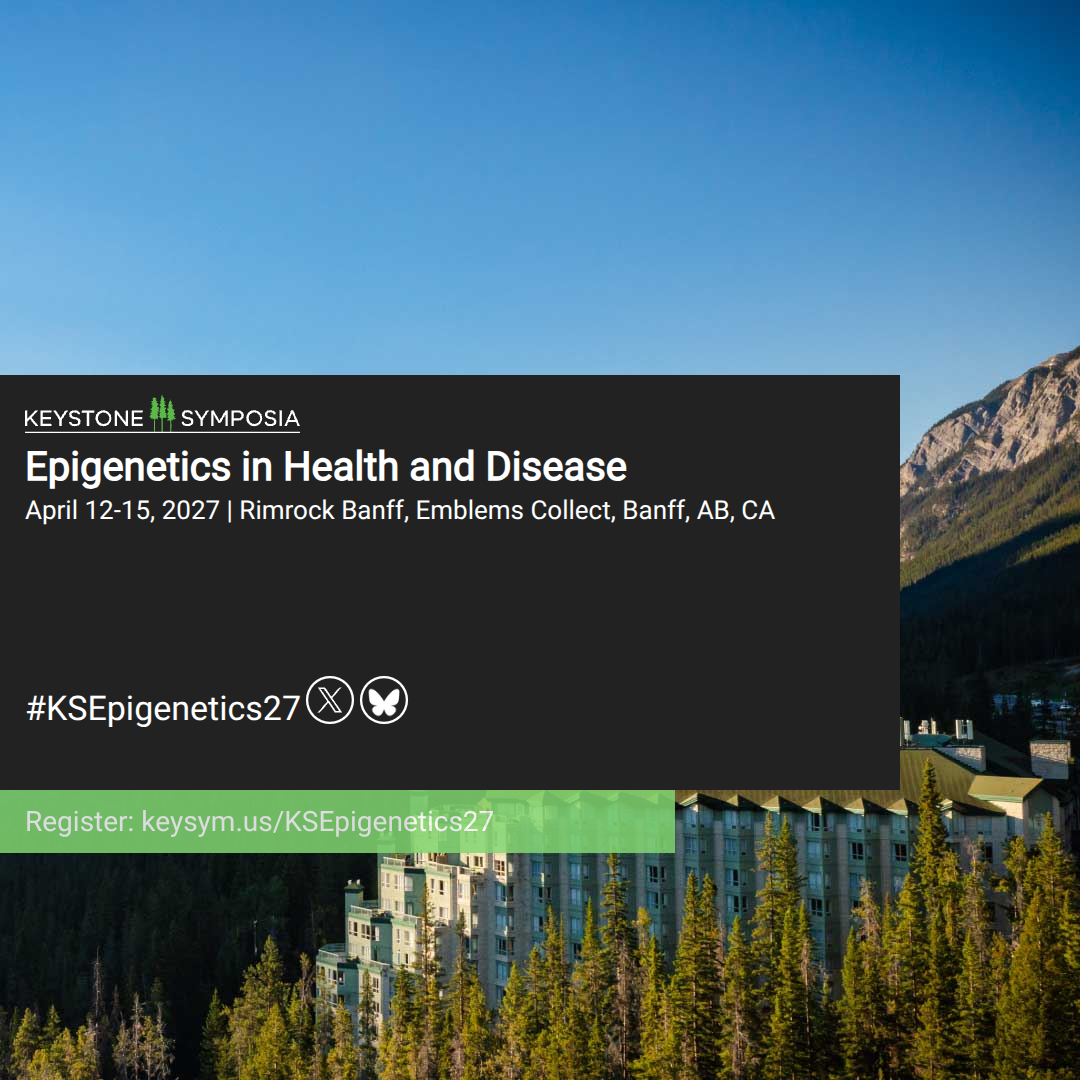This screenshot has width=1080, height=1080.
Task: Click the Bluesky butterfly icon
Action: [384, 700]
